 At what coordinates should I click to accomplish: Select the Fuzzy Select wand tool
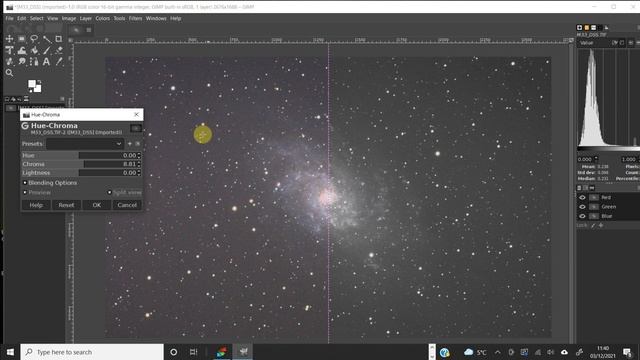47,39
